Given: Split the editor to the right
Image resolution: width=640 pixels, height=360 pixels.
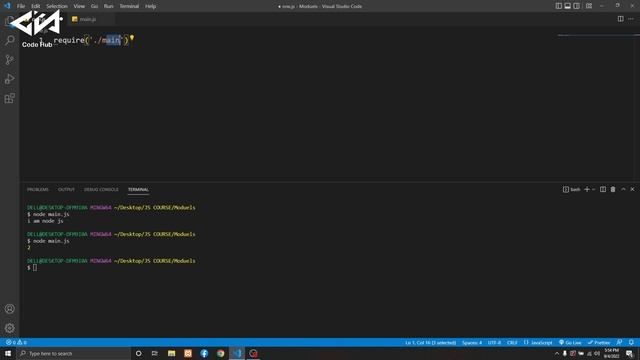Looking at the screenshot, I should point(620,19).
